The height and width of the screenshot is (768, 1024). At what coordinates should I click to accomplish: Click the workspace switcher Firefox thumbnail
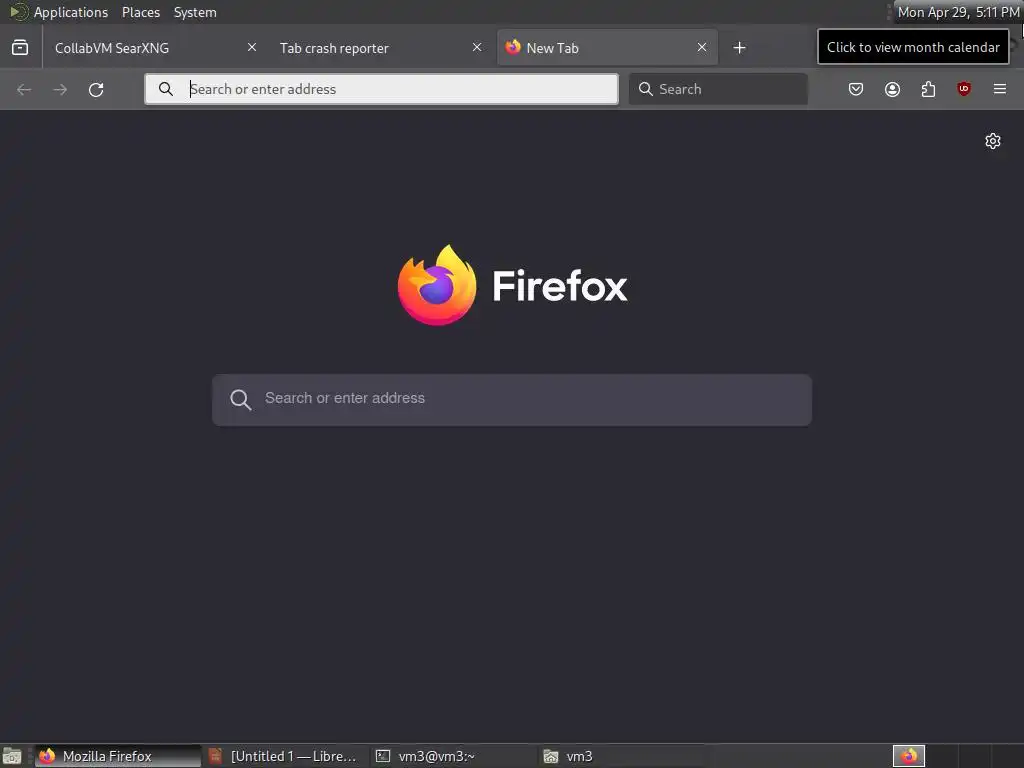[909, 756]
